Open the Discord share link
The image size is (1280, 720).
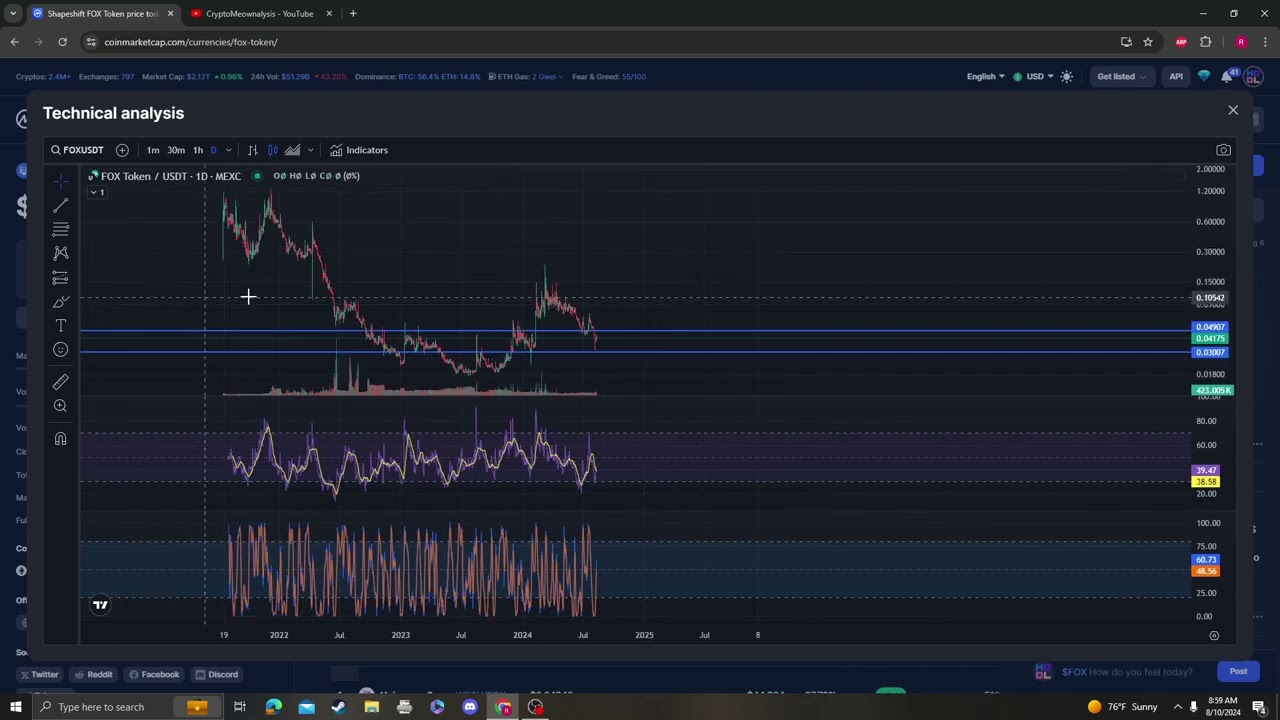click(x=217, y=674)
